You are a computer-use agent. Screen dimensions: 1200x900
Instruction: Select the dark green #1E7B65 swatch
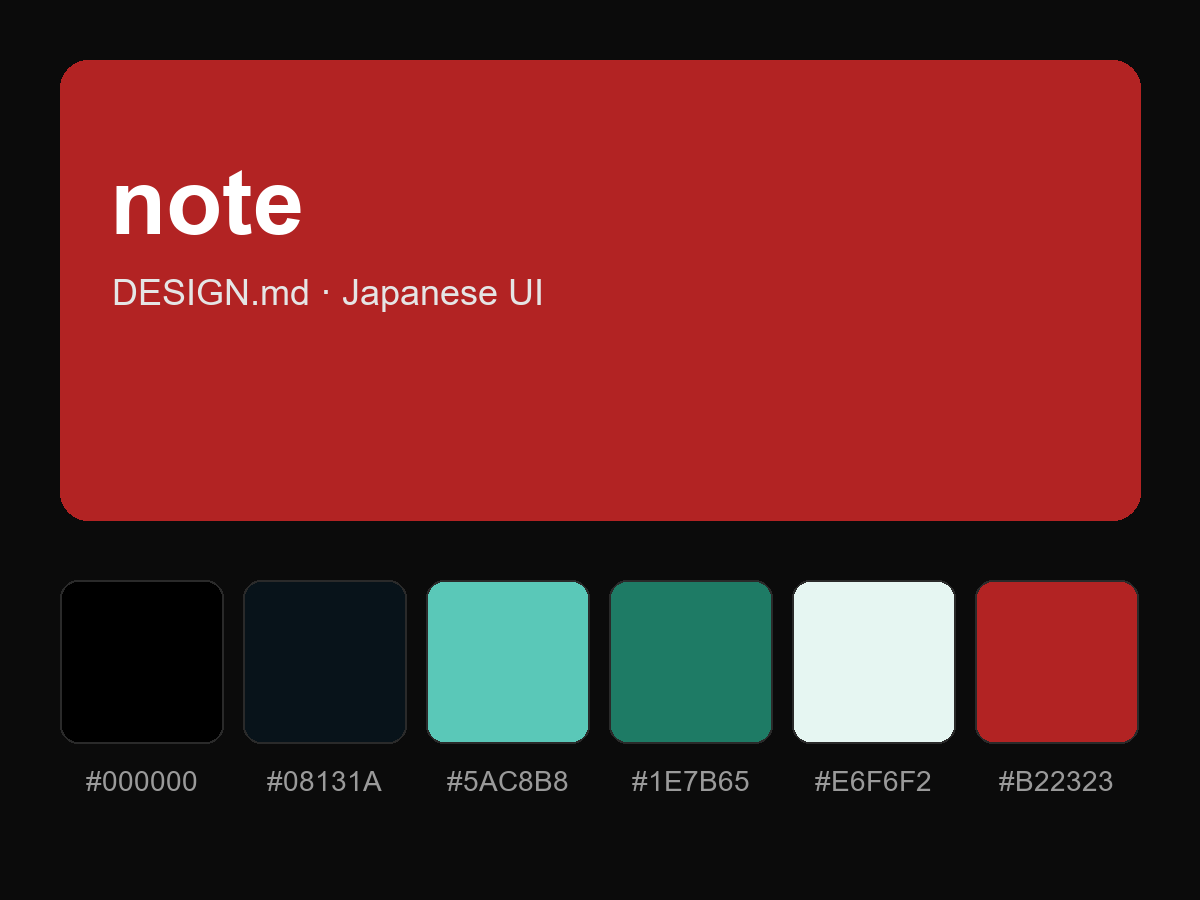coord(691,662)
